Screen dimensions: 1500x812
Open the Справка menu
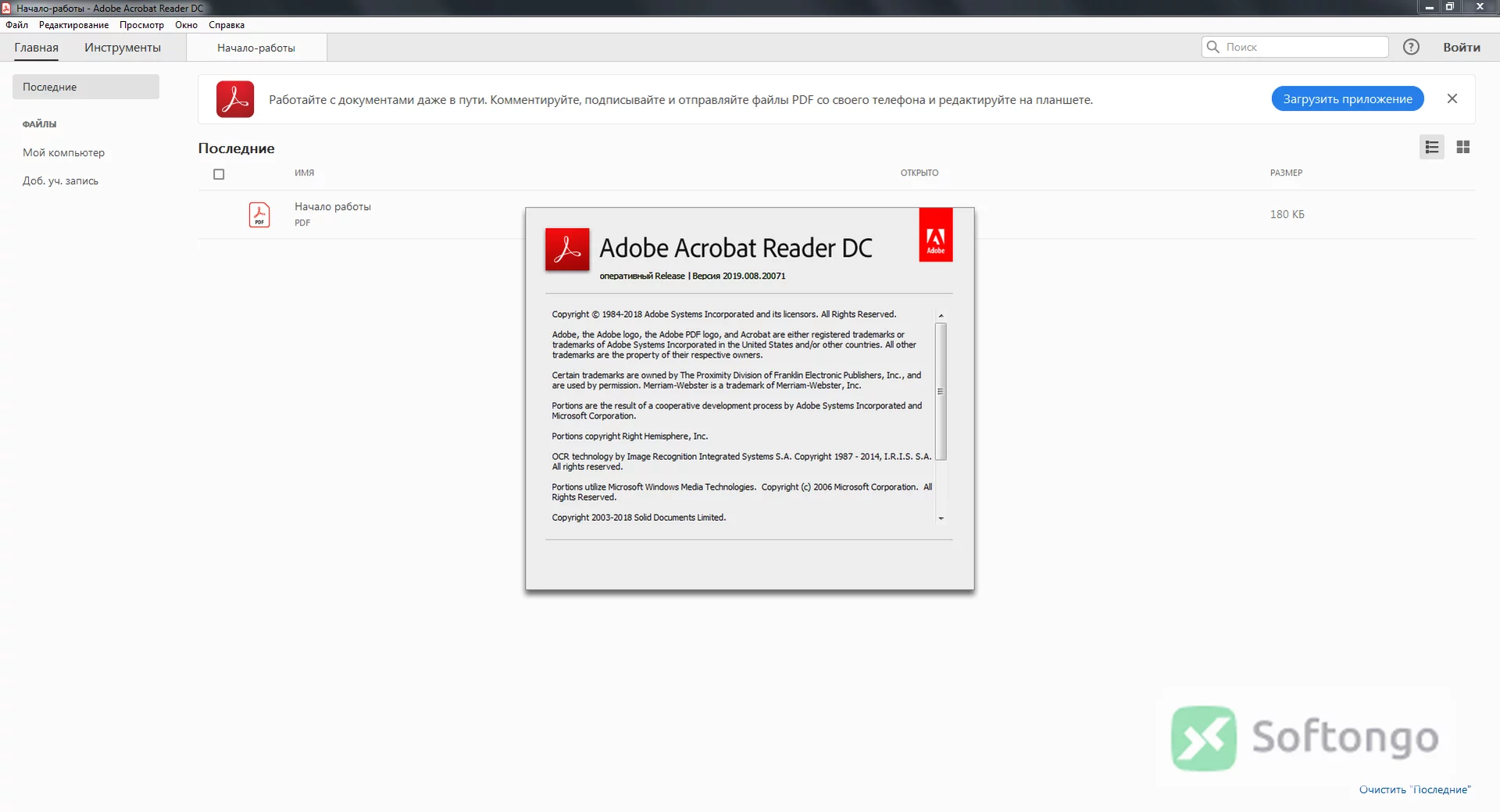227,25
